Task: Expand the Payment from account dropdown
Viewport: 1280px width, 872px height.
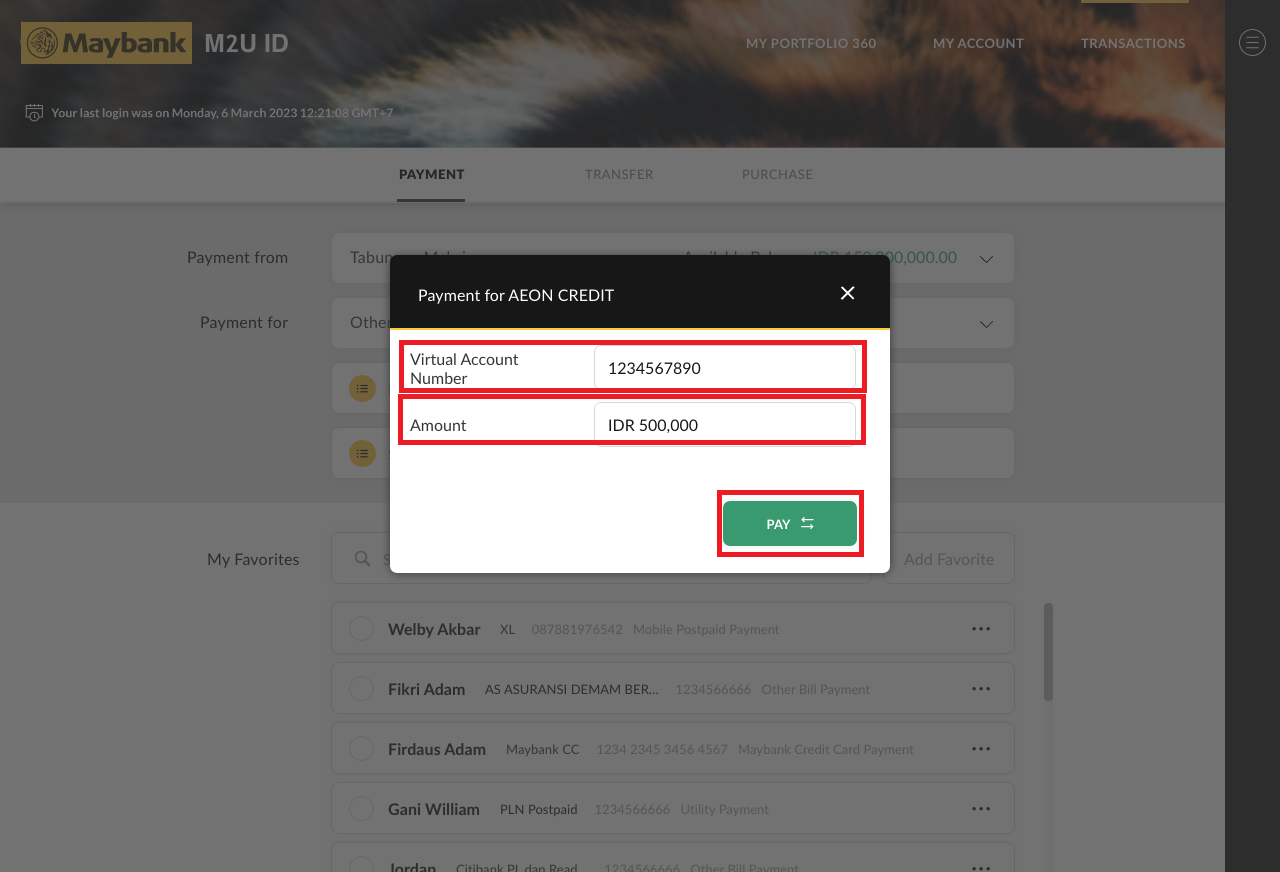Action: click(986, 259)
